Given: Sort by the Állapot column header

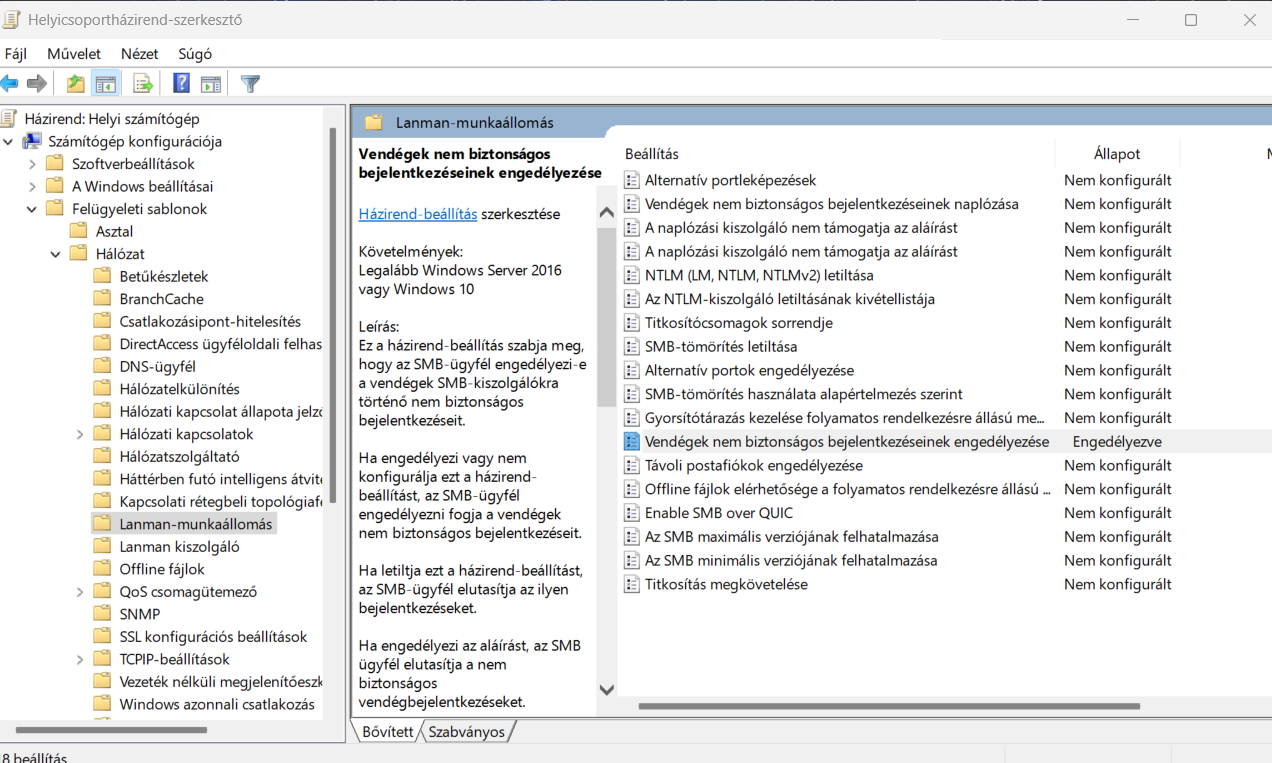Looking at the screenshot, I should pyautogui.click(x=1117, y=154).
